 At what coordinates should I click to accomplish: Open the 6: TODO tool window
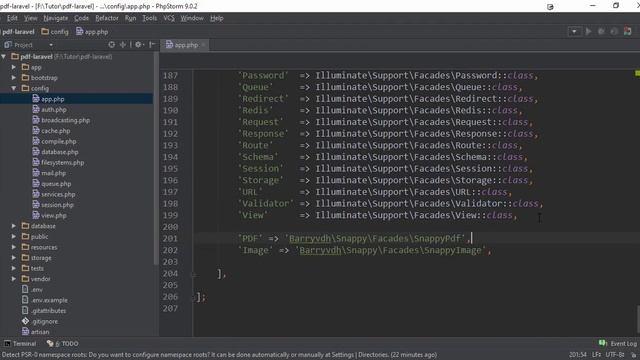[x=62, y=344]
